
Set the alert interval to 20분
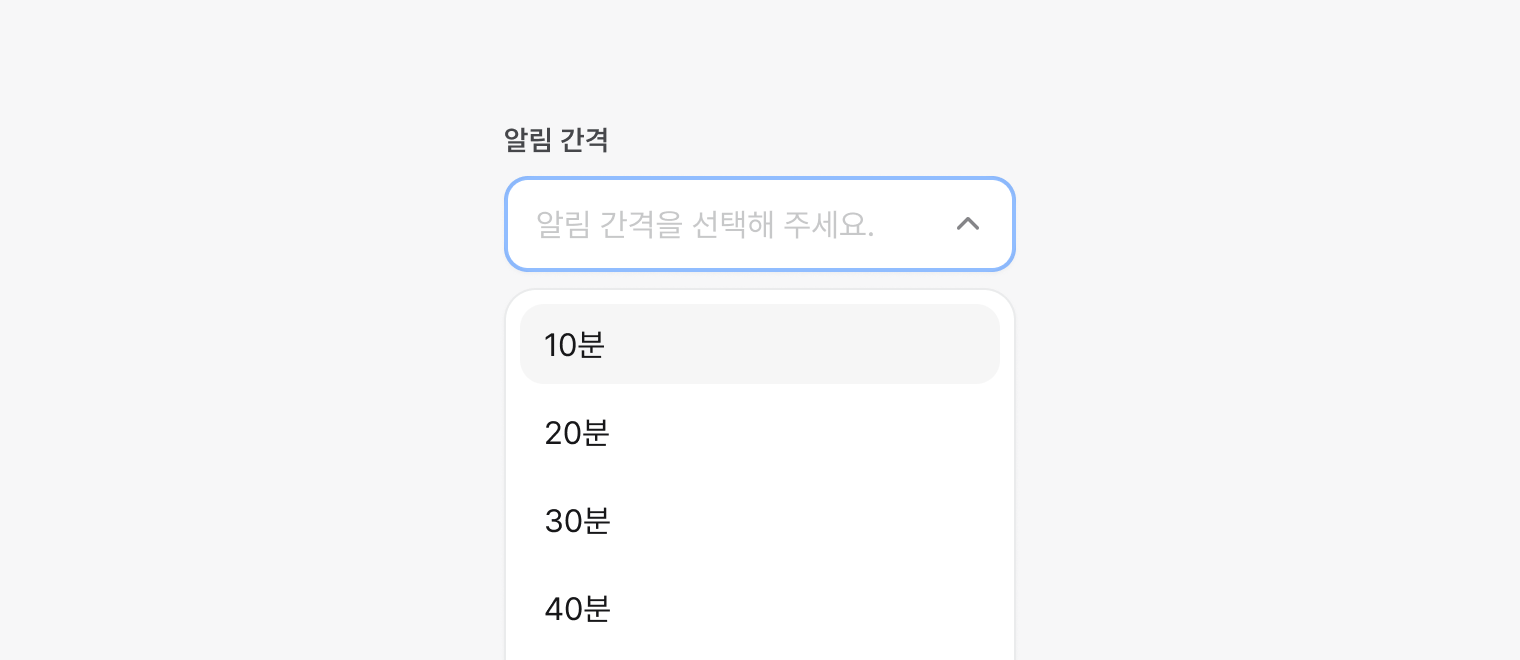[760, 433]
